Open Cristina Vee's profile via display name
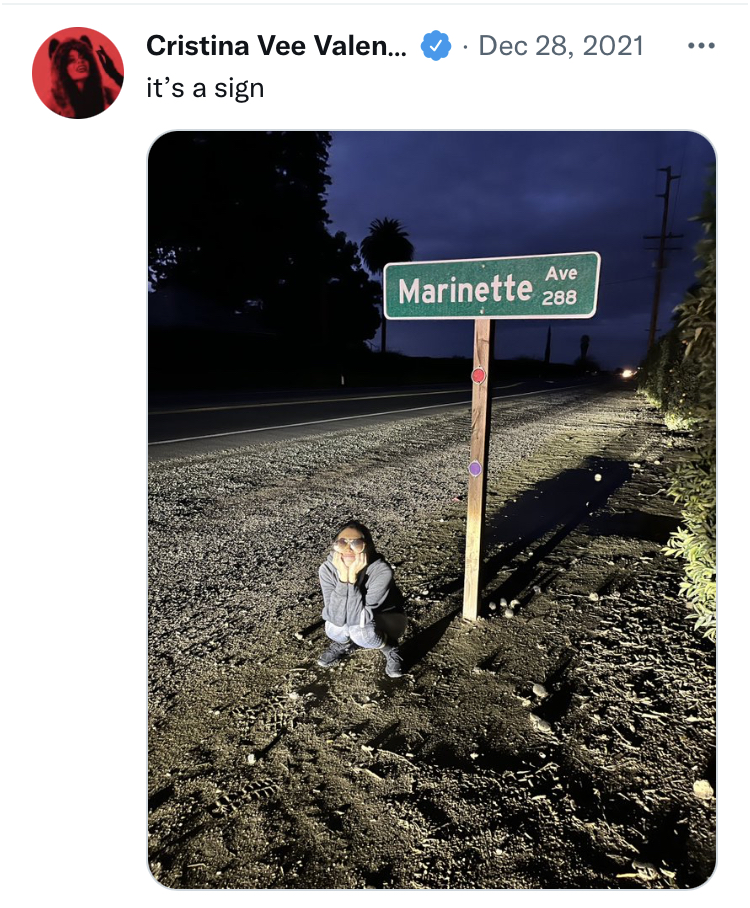 point(276,46)
